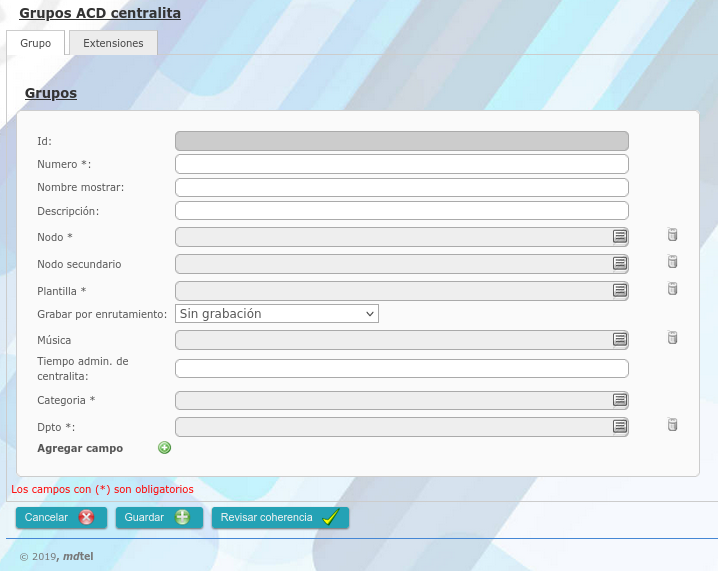Click the Cancelar button
718x571 pixels.
tap(61, 517)
